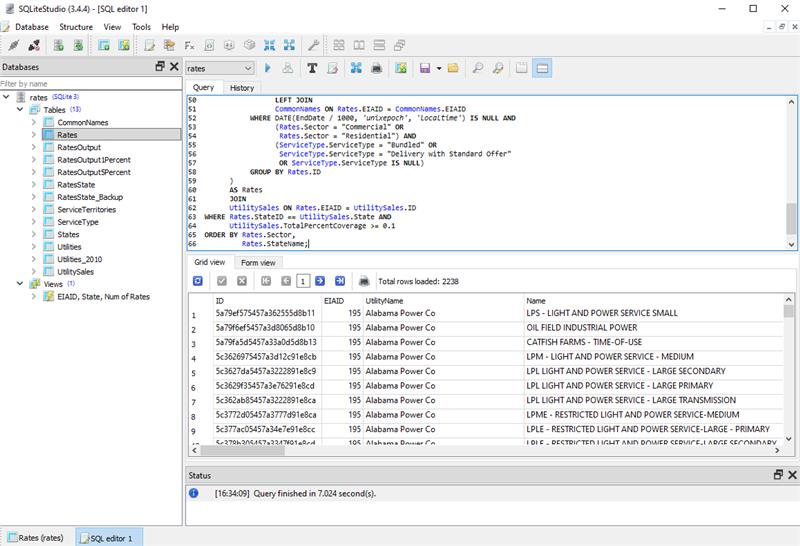Click the wrench configuration icon

pyautogui.click(x=313, y=45)
